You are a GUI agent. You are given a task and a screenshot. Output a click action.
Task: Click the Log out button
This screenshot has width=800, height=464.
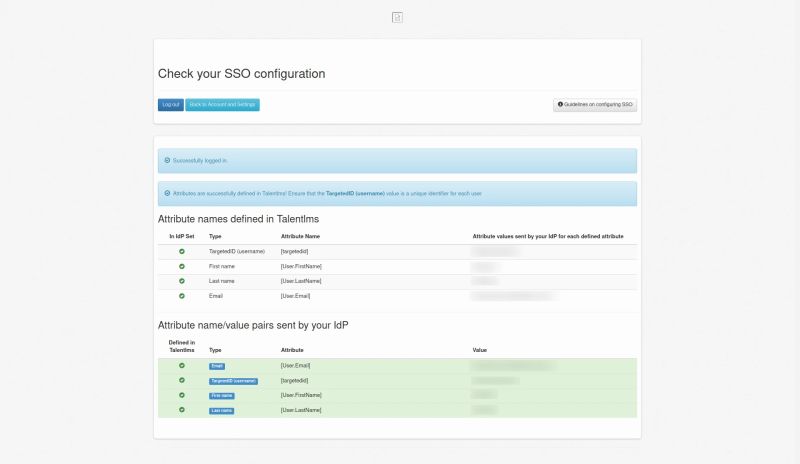(170, 105)
